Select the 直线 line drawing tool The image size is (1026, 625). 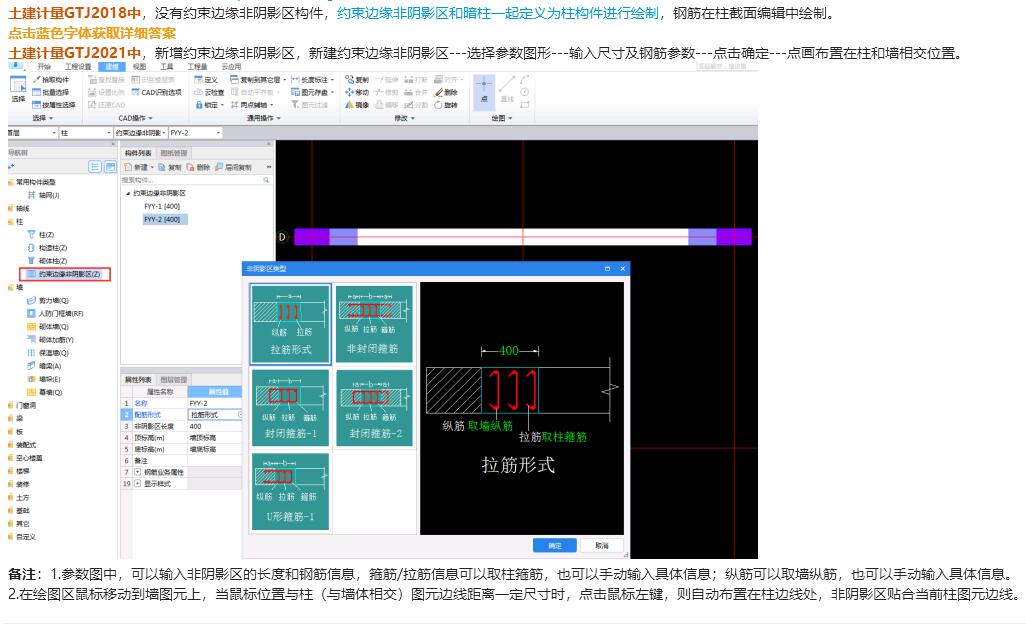point(507,90)
